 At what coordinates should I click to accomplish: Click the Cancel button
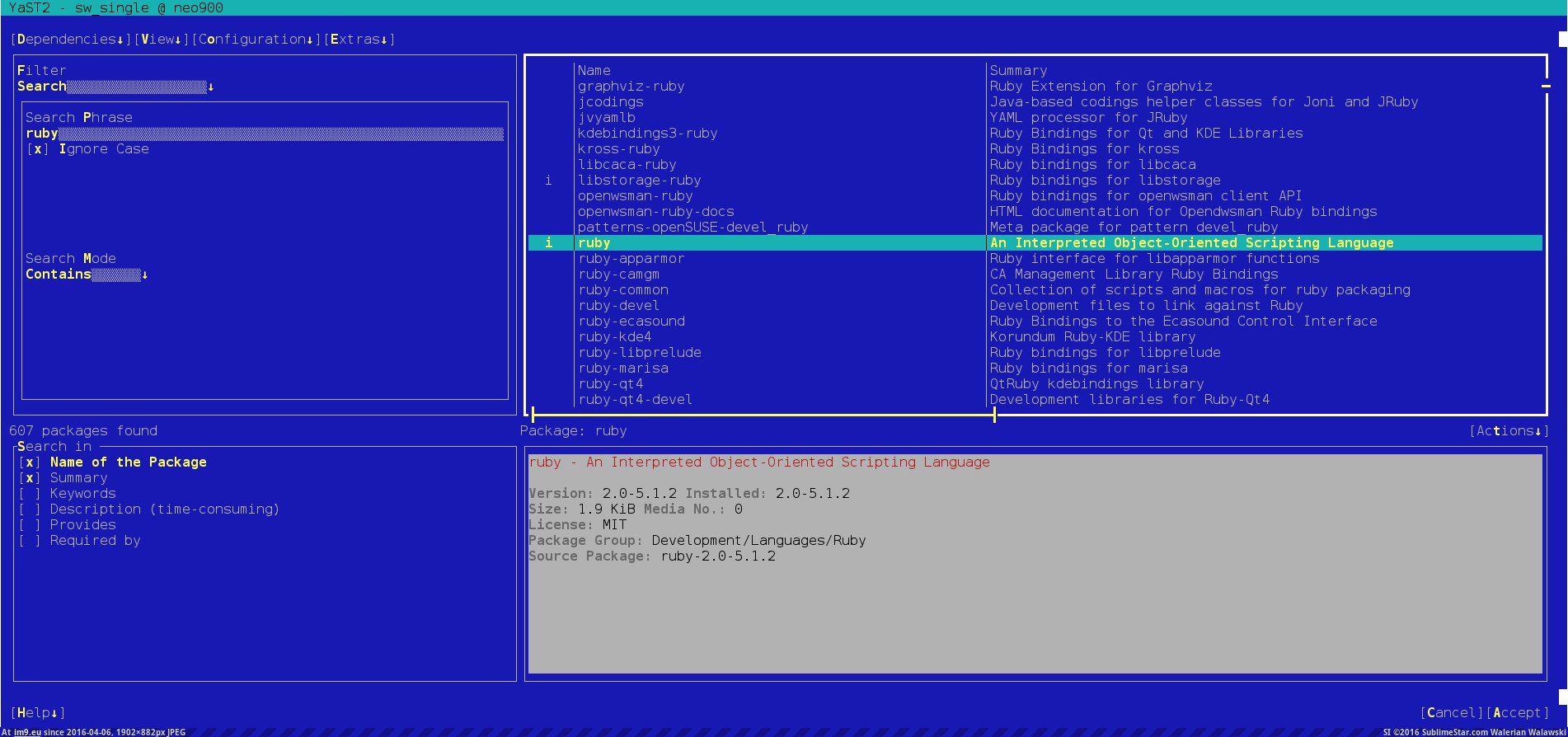pyautogui.click(x=1452, y=713)
